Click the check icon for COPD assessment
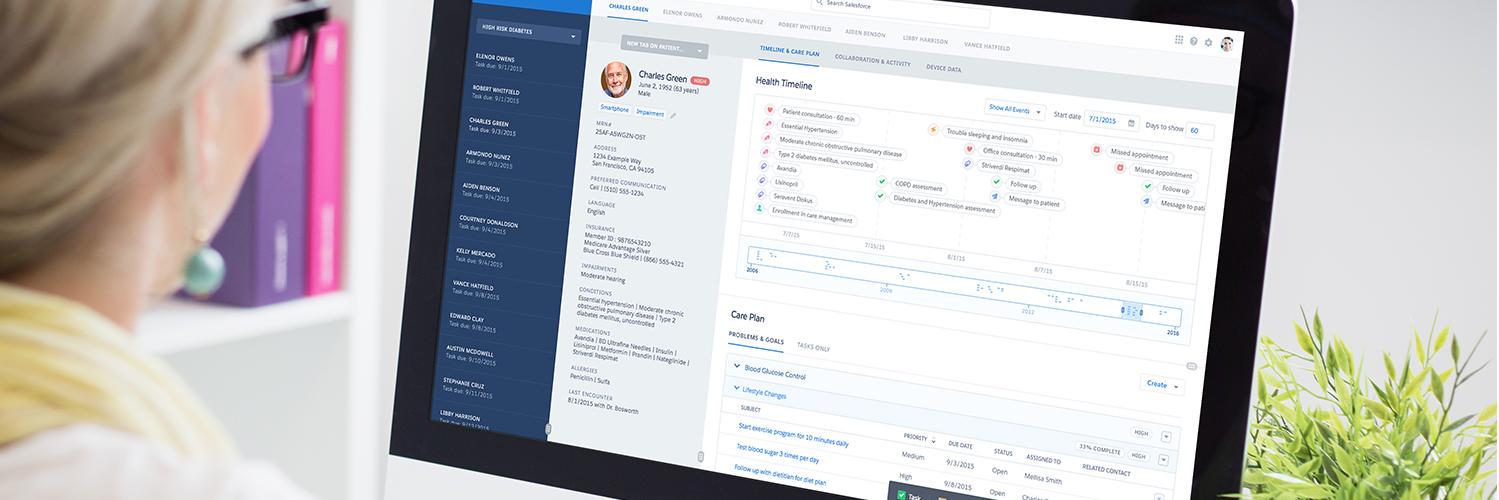Viewport: 1499px width, 500px height. click(x=882, y=182)
